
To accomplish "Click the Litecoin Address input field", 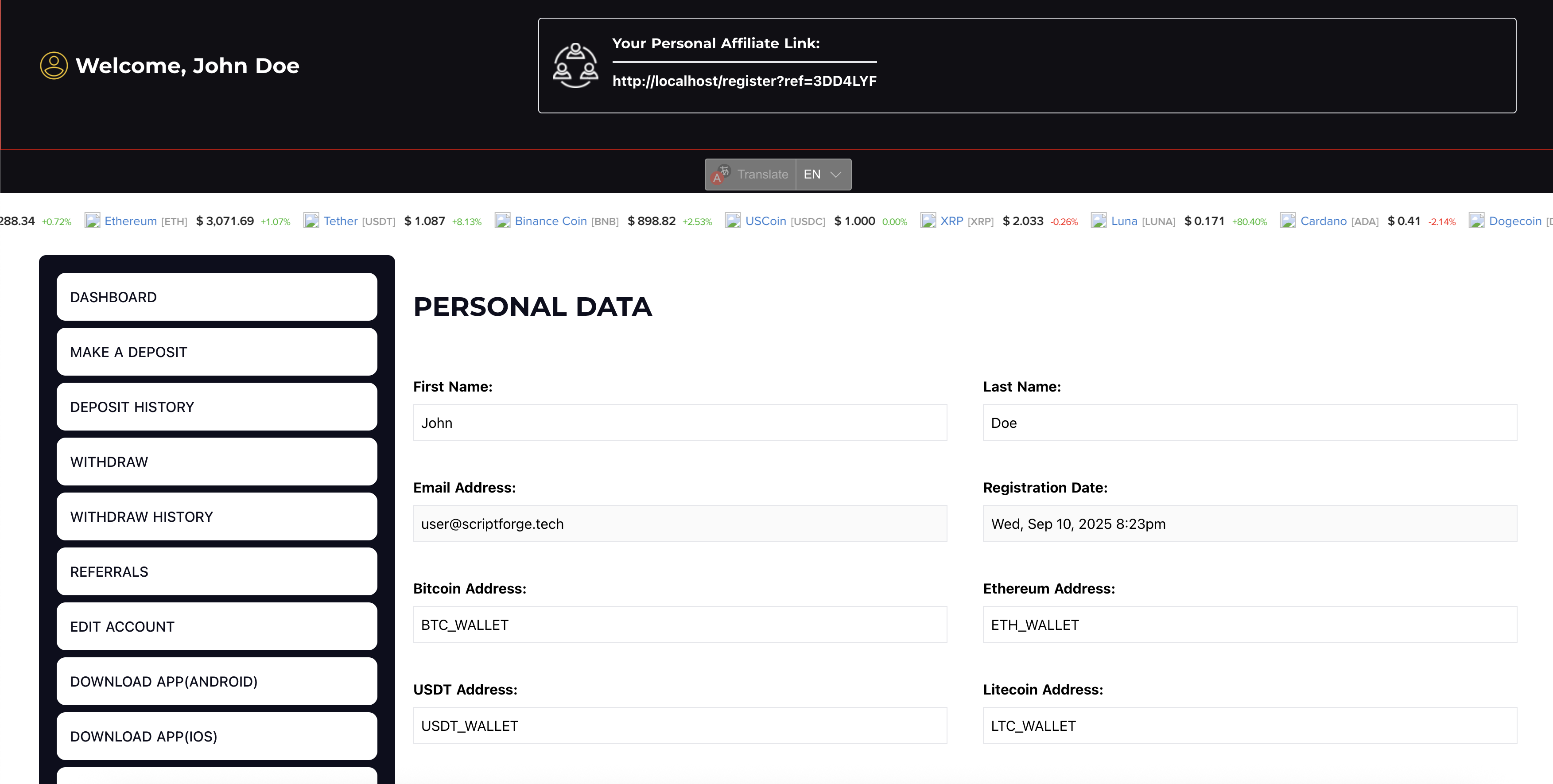I will pos(1249,726).
